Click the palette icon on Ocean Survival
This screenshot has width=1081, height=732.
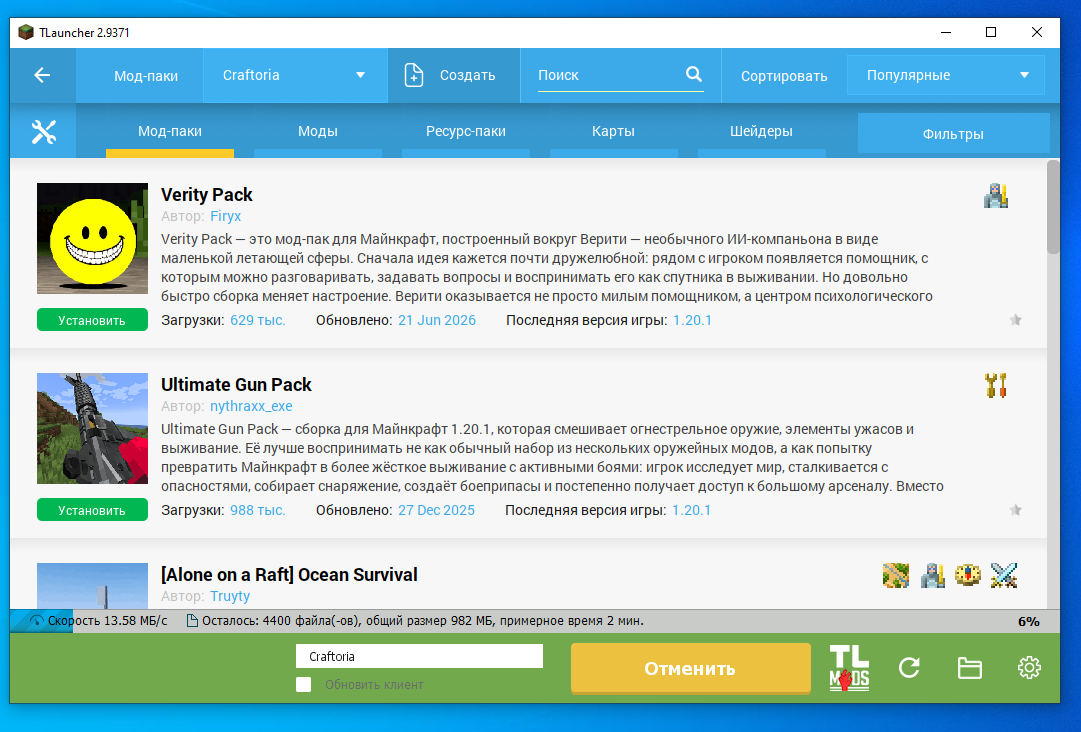[x=968, y=575]
